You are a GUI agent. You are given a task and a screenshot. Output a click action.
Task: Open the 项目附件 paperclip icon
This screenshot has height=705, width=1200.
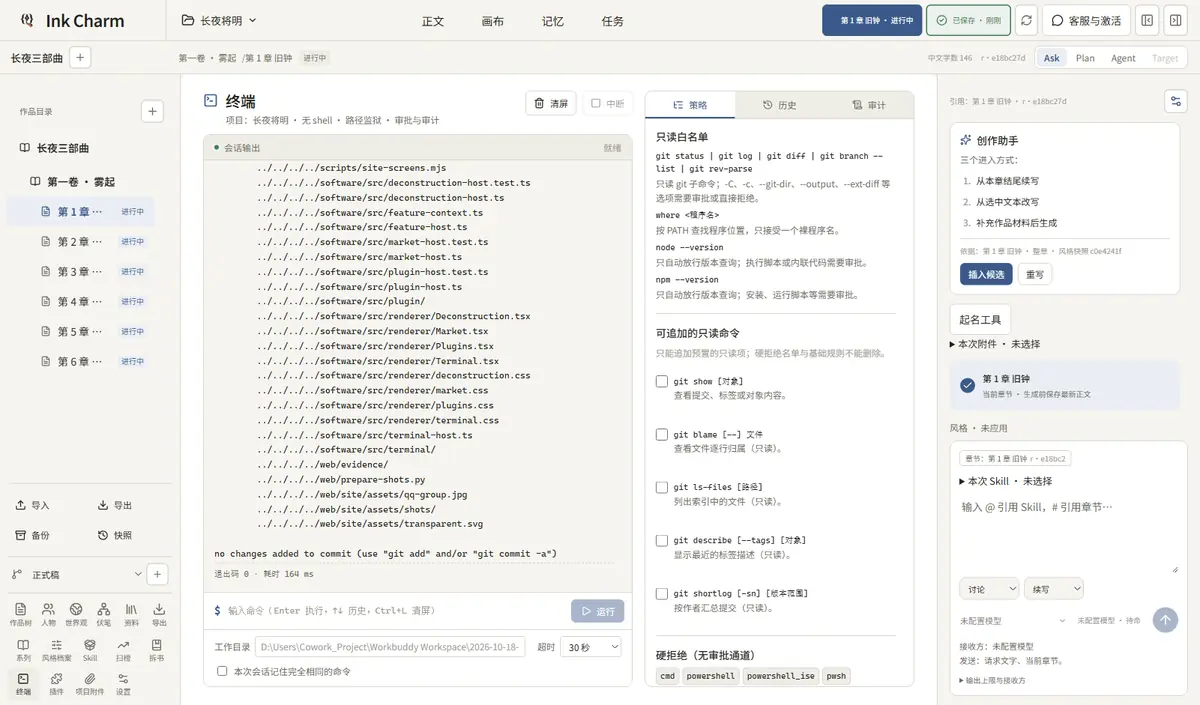(x=90, y=684)
